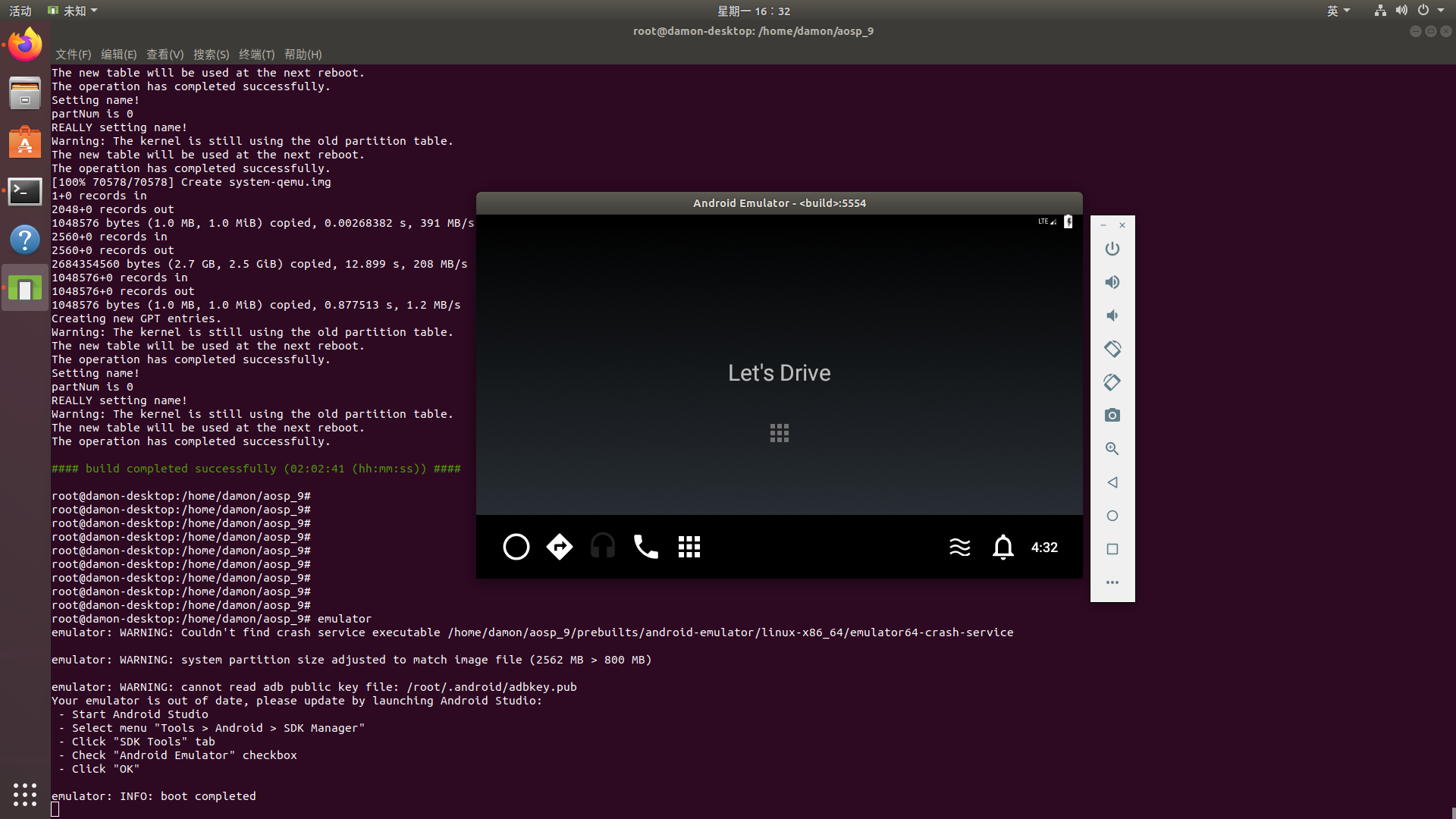
Task: Click 活动 Activities button in top bar
Action: [20, 11]
